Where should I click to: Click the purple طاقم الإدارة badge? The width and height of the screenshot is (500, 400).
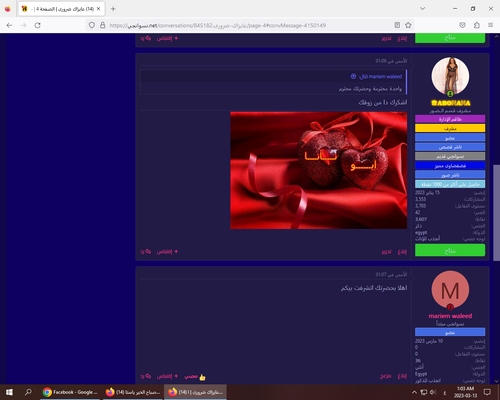pos(450,119)
